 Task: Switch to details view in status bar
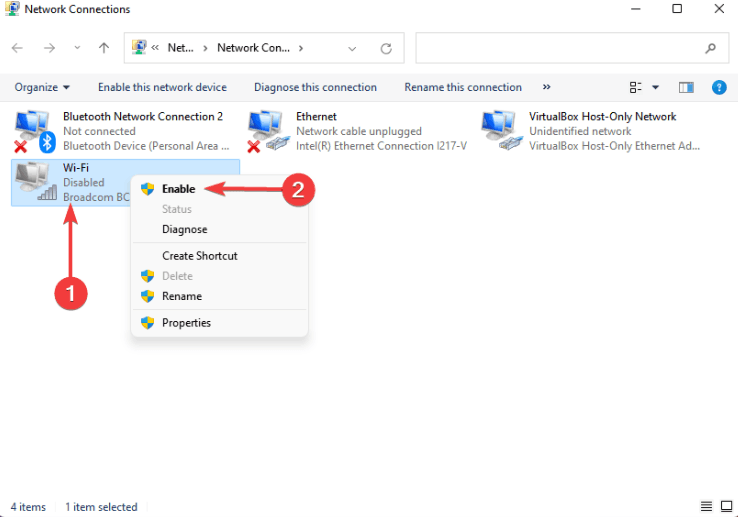tap(706, 506)
